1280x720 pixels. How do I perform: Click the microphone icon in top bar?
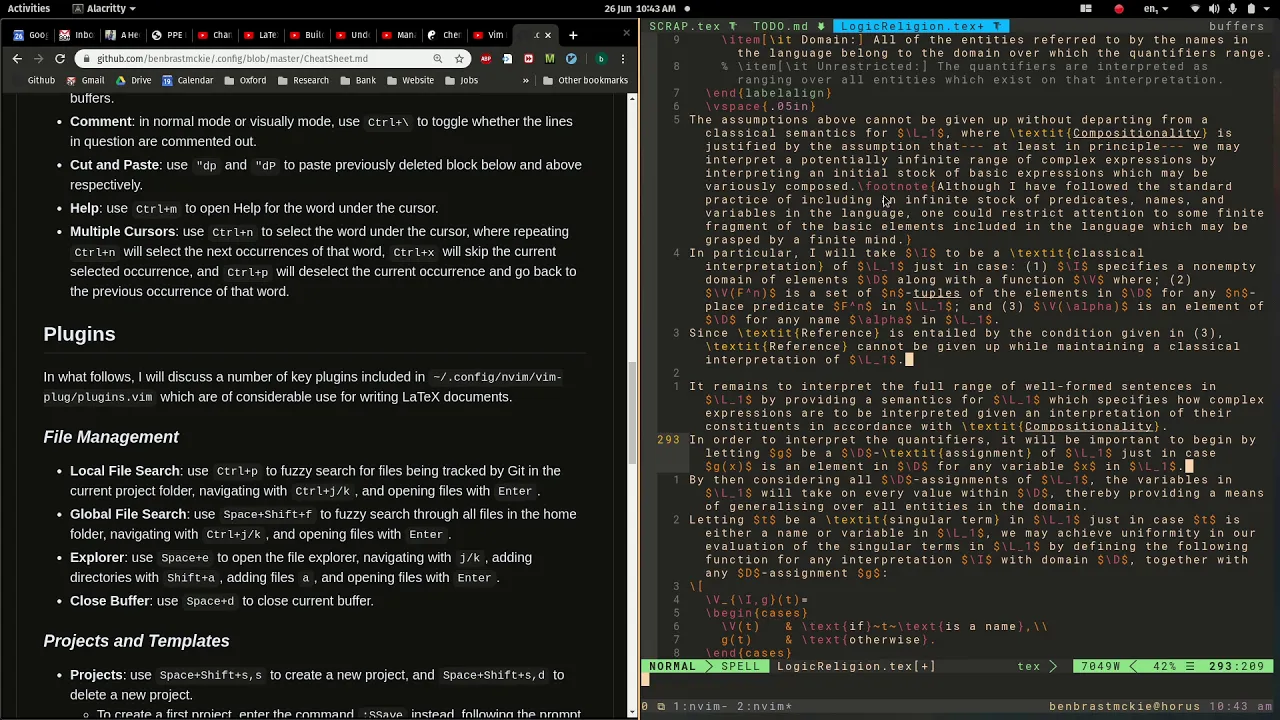click(x=1232, y=8)
